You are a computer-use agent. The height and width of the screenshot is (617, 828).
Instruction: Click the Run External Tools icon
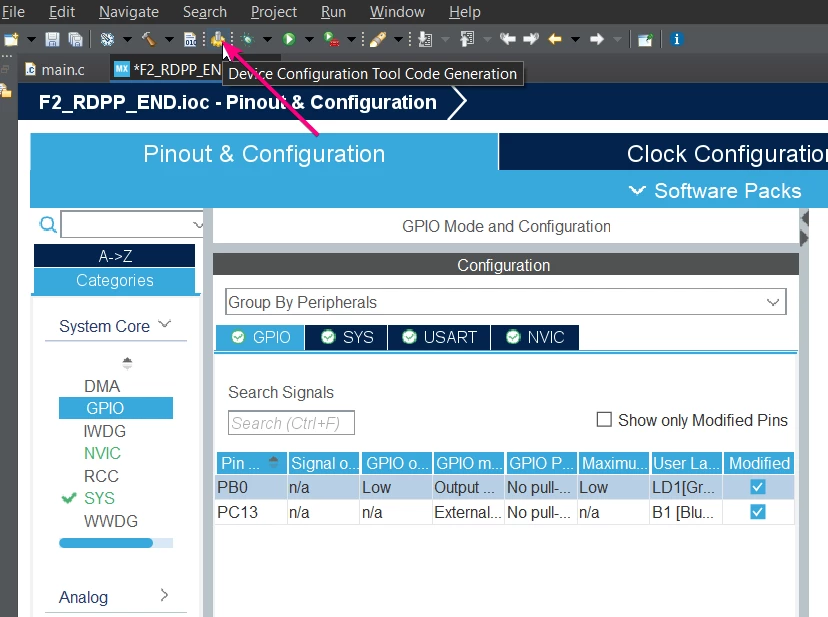[331, 39]
